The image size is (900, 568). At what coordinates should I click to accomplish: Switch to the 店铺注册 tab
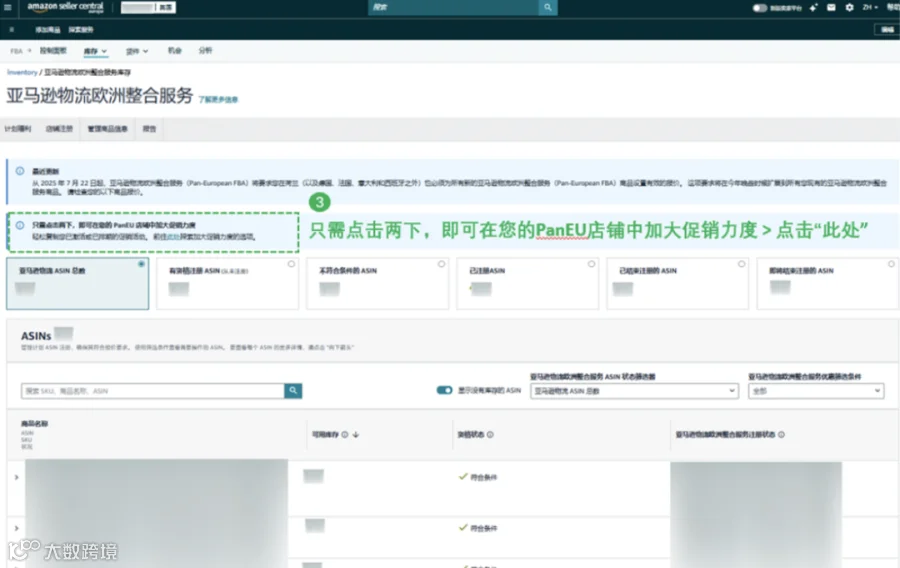point(59,129)
